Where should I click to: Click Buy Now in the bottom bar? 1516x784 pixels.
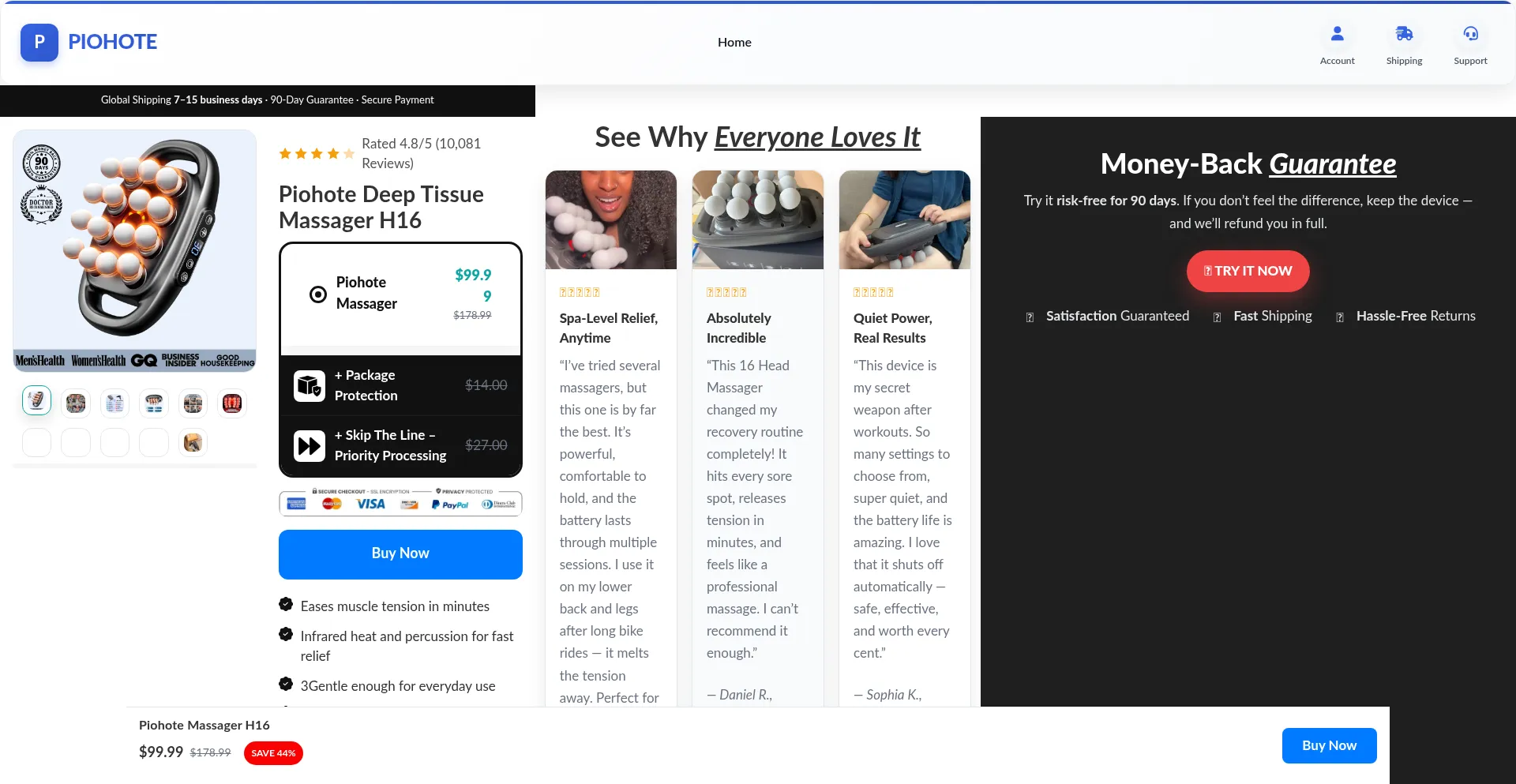coord(1329,745)
